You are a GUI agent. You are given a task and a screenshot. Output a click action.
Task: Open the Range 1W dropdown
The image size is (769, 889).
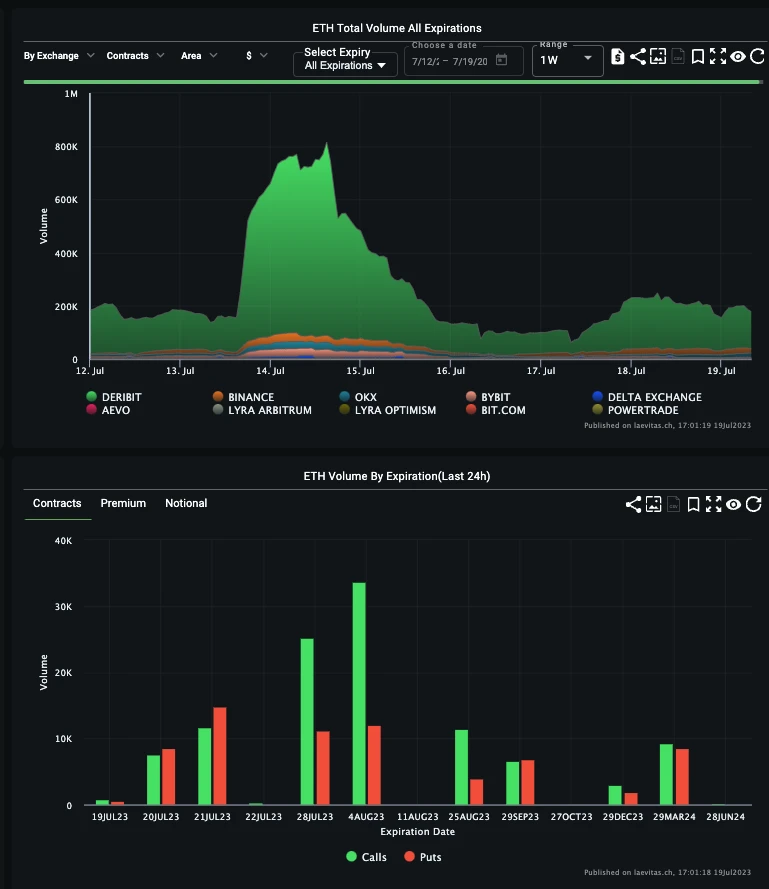(567, 60)
